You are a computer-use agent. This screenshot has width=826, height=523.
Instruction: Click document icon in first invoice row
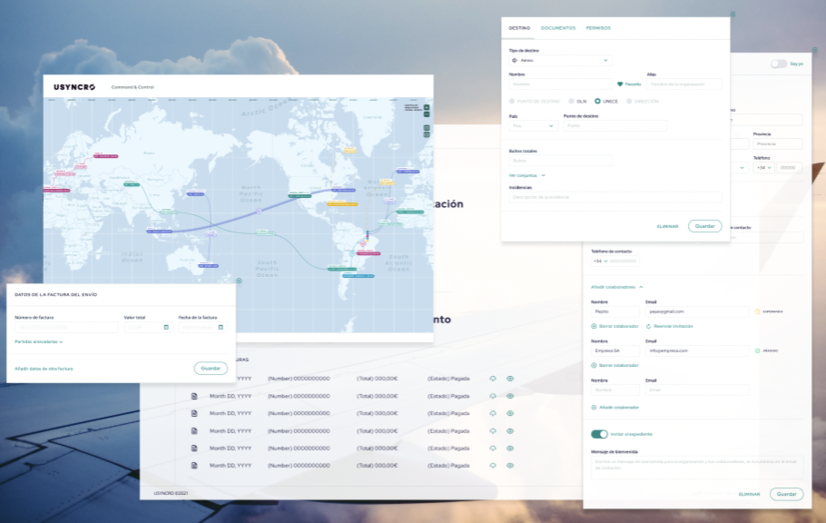195,378
